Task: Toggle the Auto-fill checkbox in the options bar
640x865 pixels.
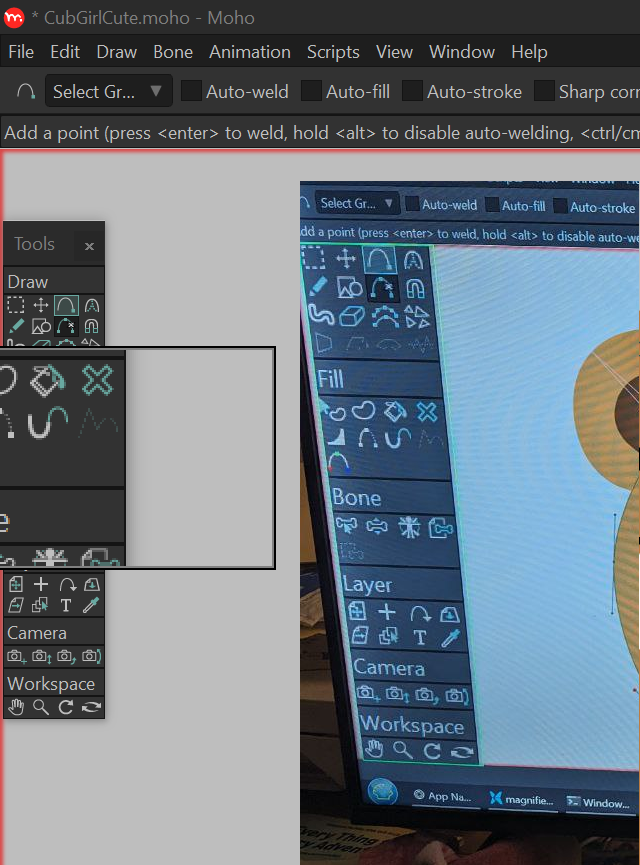Action: (x=311, y=92)
